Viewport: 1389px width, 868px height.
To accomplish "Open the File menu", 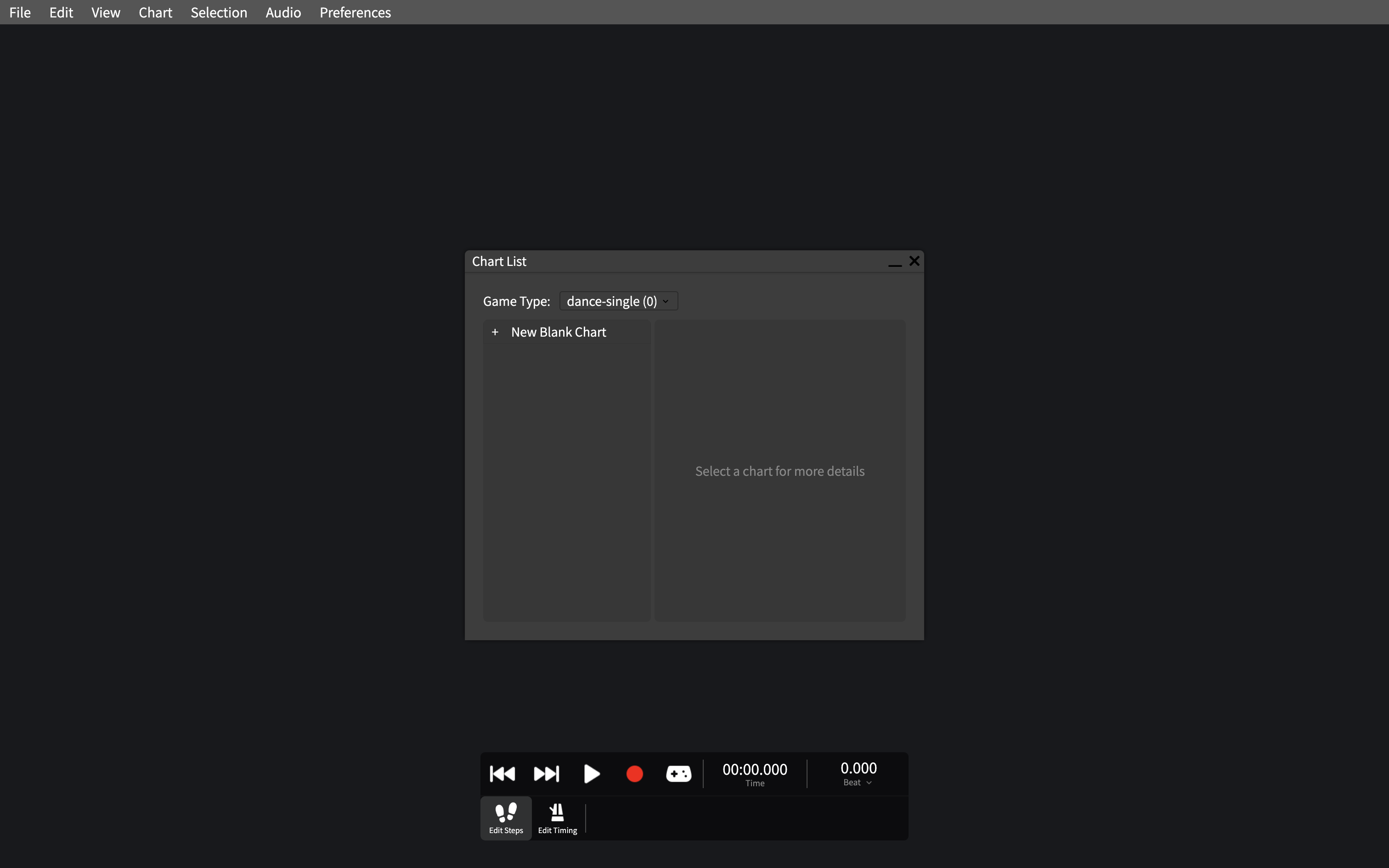I will (20, 12).
